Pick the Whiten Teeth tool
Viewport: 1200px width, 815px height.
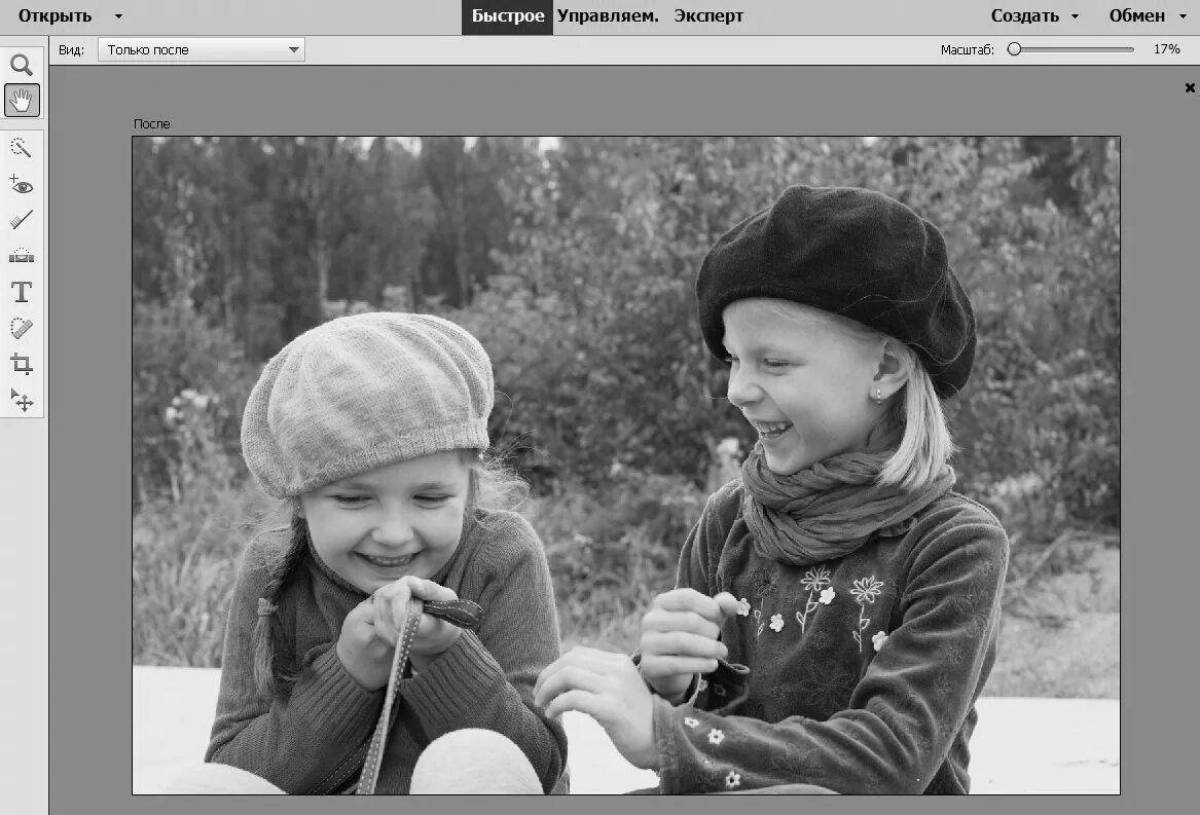point(22,220)
